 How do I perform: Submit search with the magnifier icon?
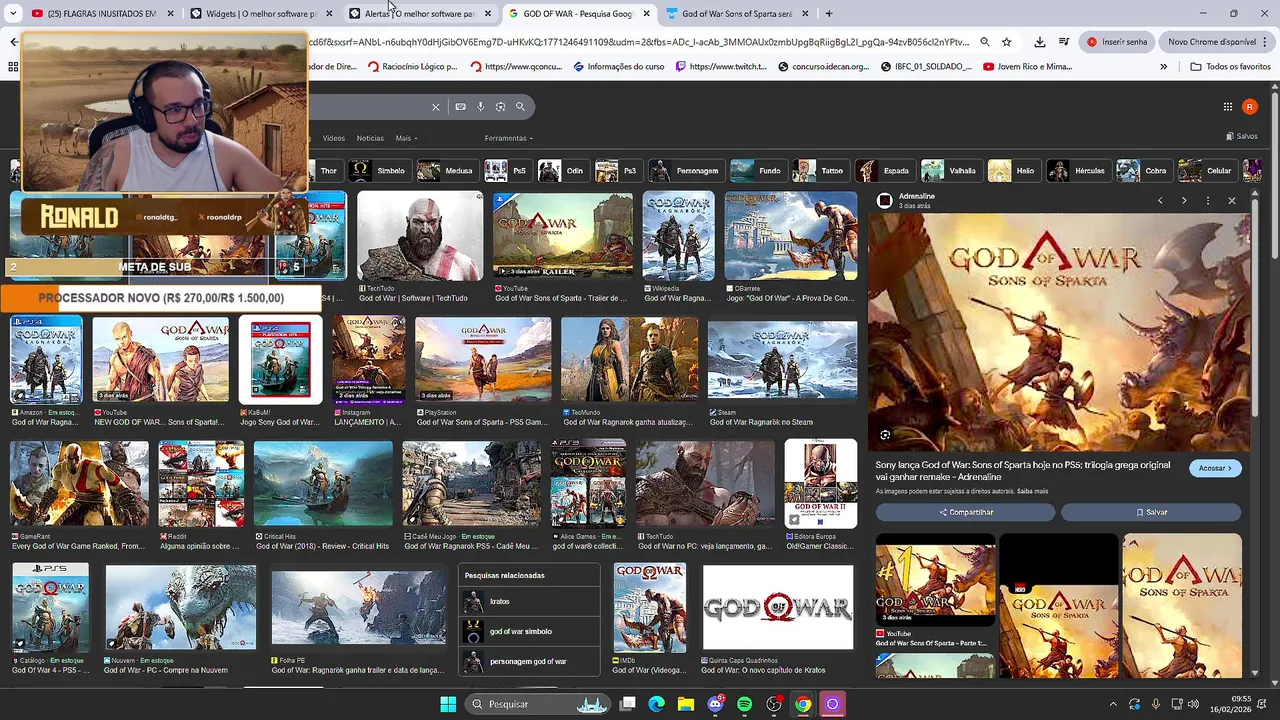[x=520, y=107]
